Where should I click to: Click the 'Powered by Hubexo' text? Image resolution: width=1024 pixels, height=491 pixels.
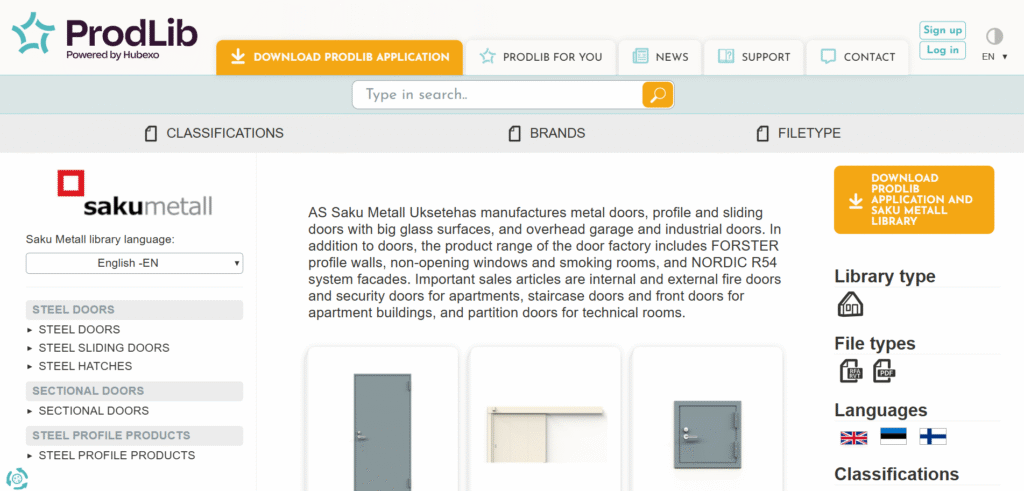pos(112,55)
